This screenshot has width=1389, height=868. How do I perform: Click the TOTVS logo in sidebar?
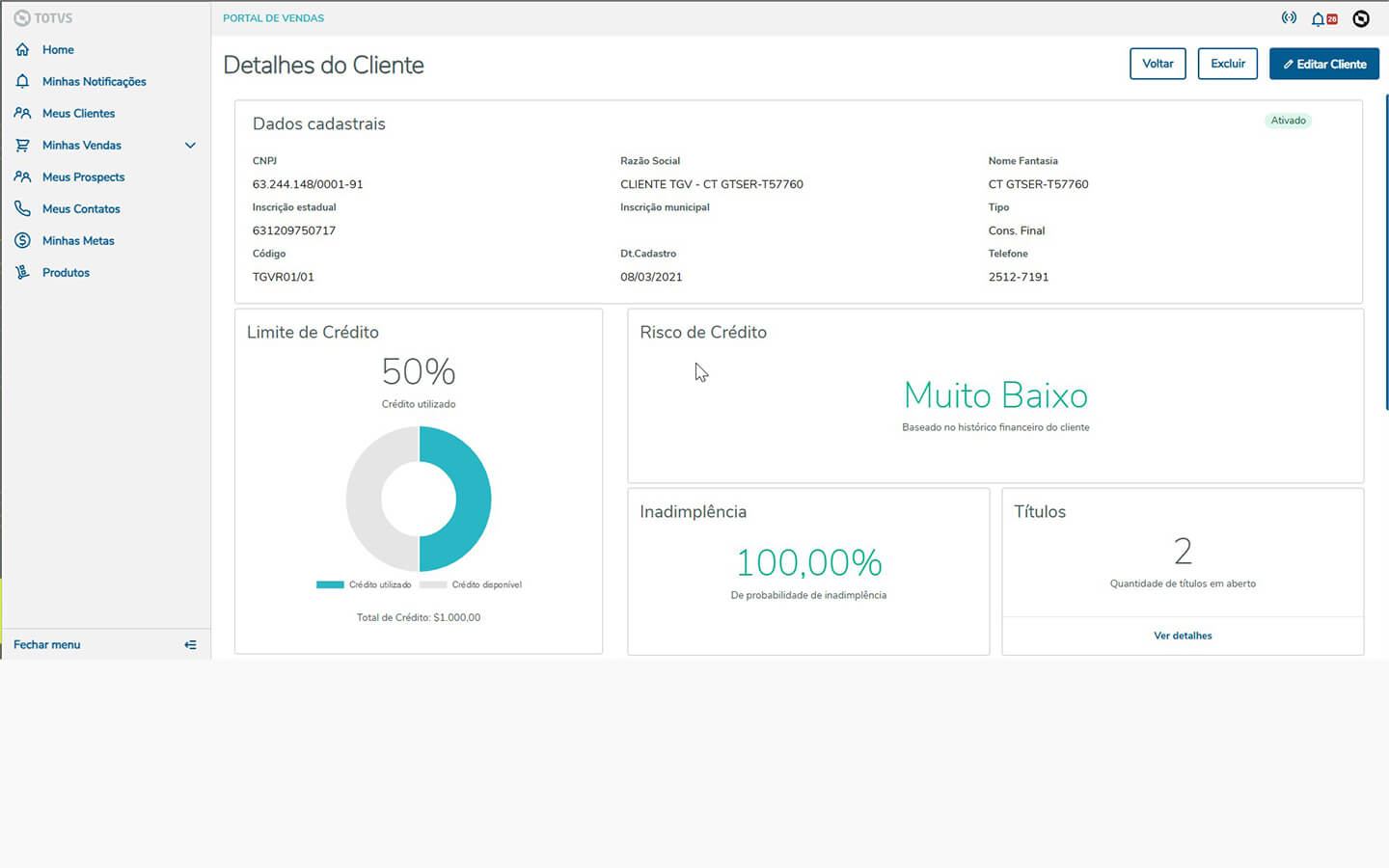(43, 18)
